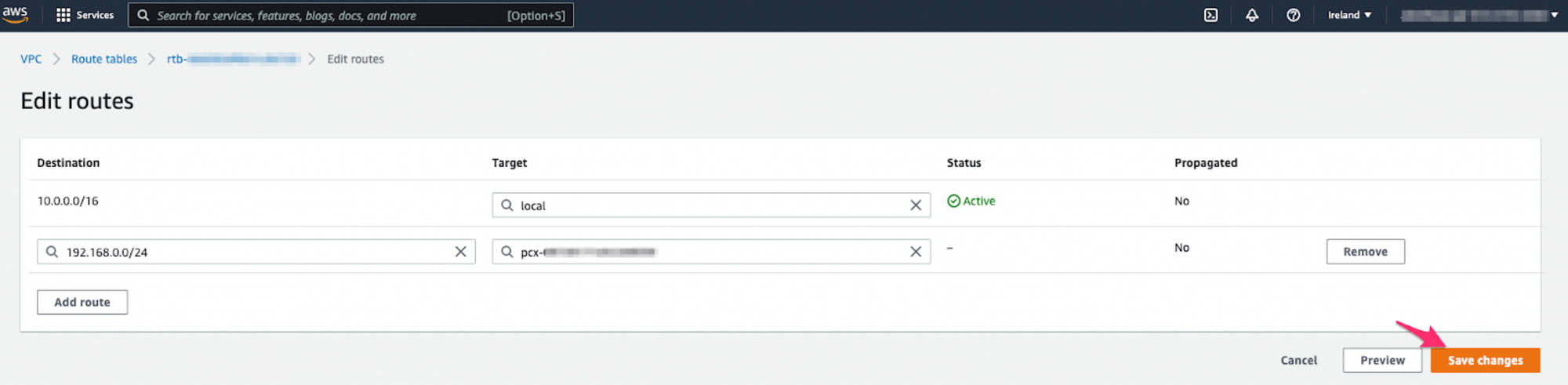Remove the 192.168.0.0/24 route
The width and height of the screenshot is (1568, 385).
click(1365, 252)
